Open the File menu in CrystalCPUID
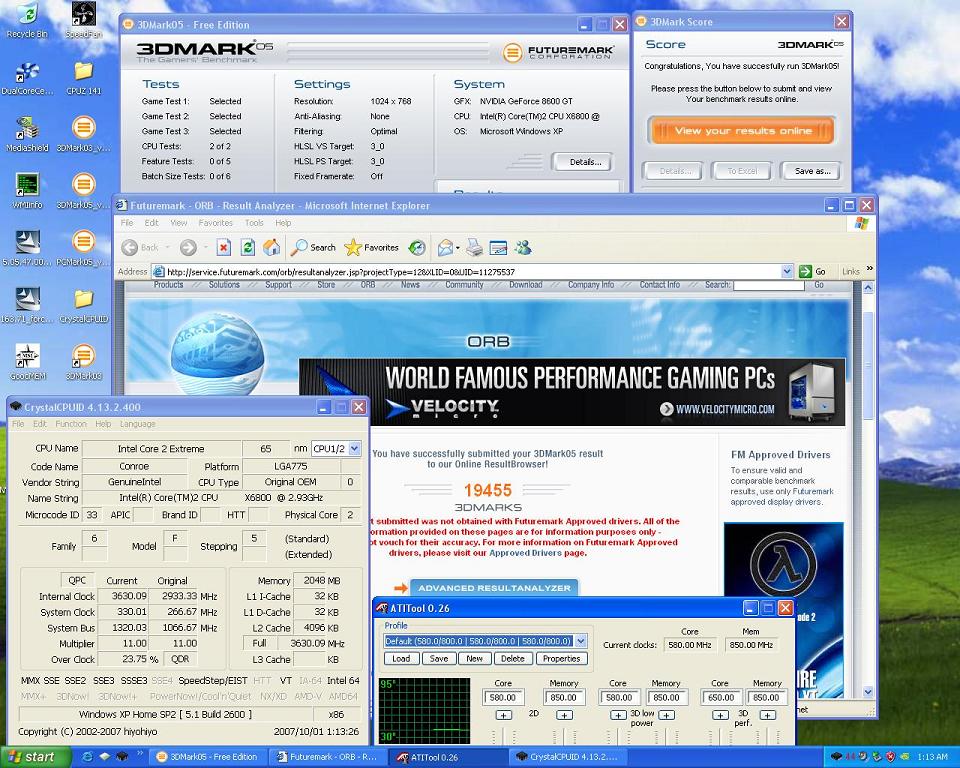This screenshot has width=960, height=768. 18,424
